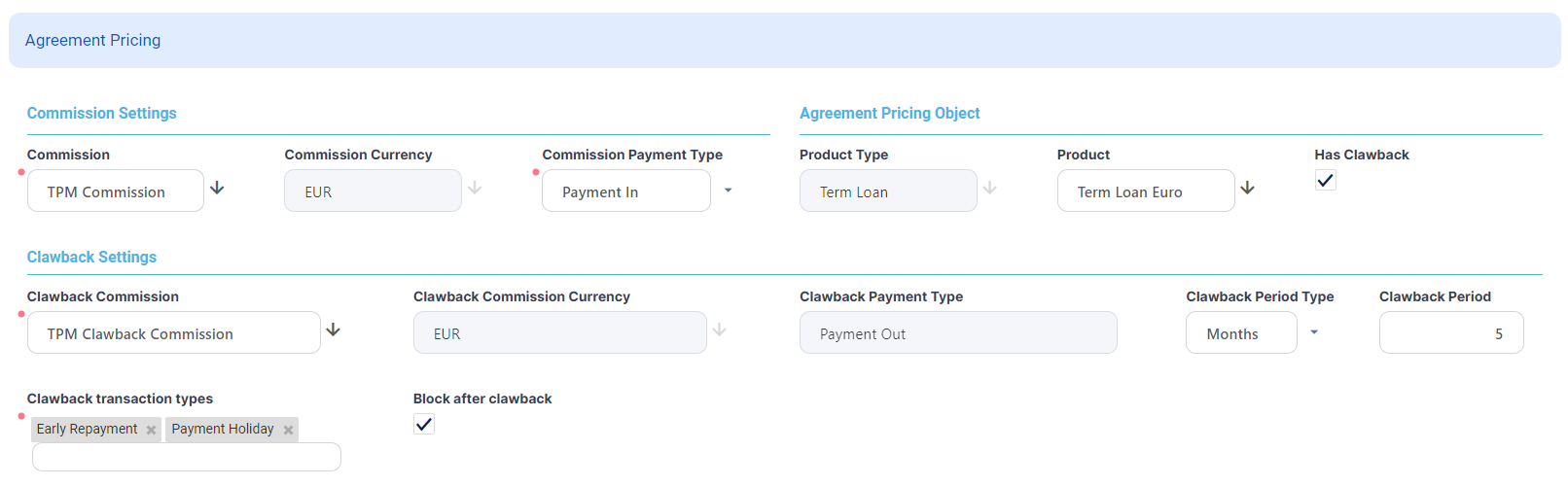1568x486 pixels.
Task: Click the lookup arrow beside TPM Commission
Action: pyautogui.click(x=217, y=189)
